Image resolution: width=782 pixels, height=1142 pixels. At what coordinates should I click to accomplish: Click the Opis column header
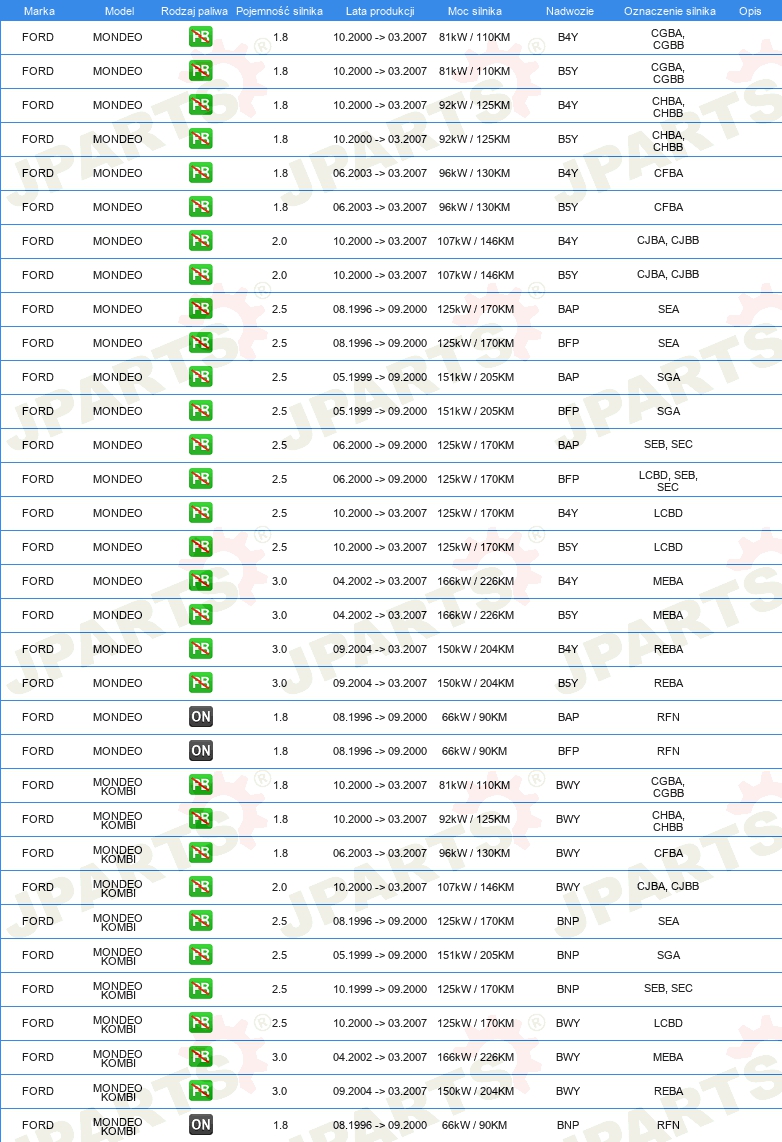click(x=750, y=11)
